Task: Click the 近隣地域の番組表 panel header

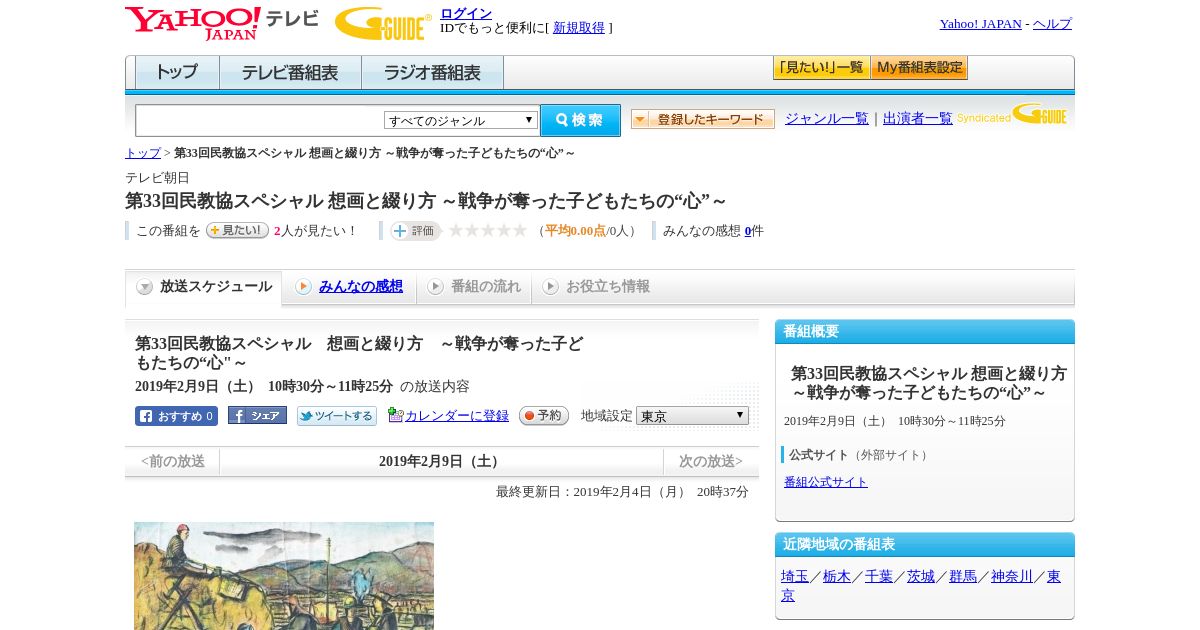Action: click(x=925, y=545)
